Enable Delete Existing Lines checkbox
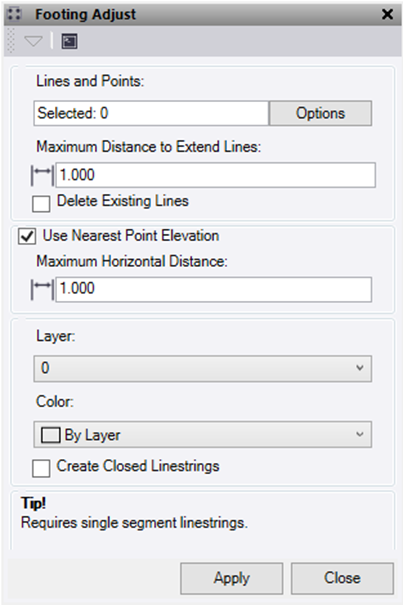The width and height of the screenshot is (403, 605). click(x=41, y=204)
